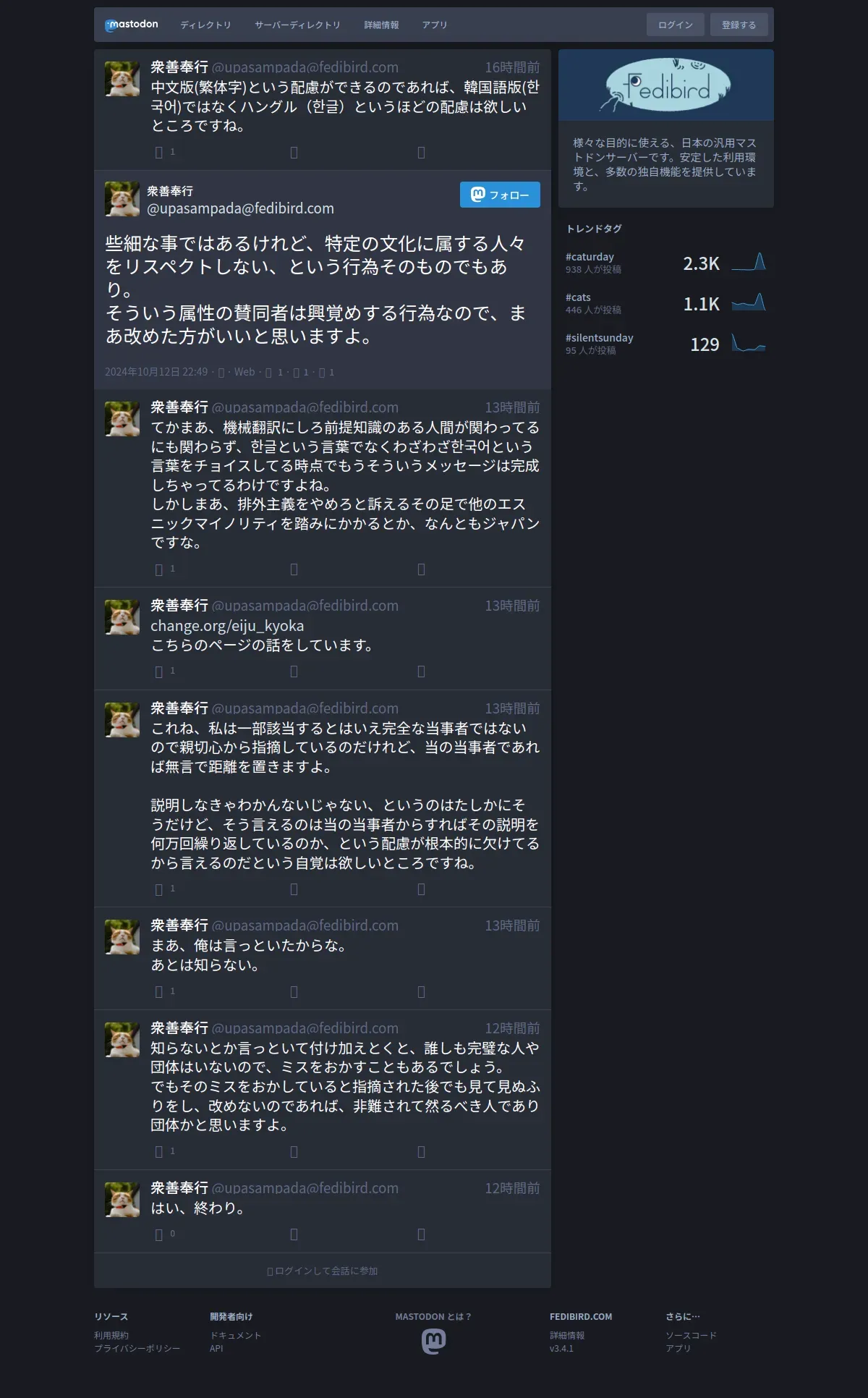Image resolution: width=868 pixels, height=1398 pixels.
Task: Click ログインして会話に参加 below the thread
Action: click(323, 1271)
